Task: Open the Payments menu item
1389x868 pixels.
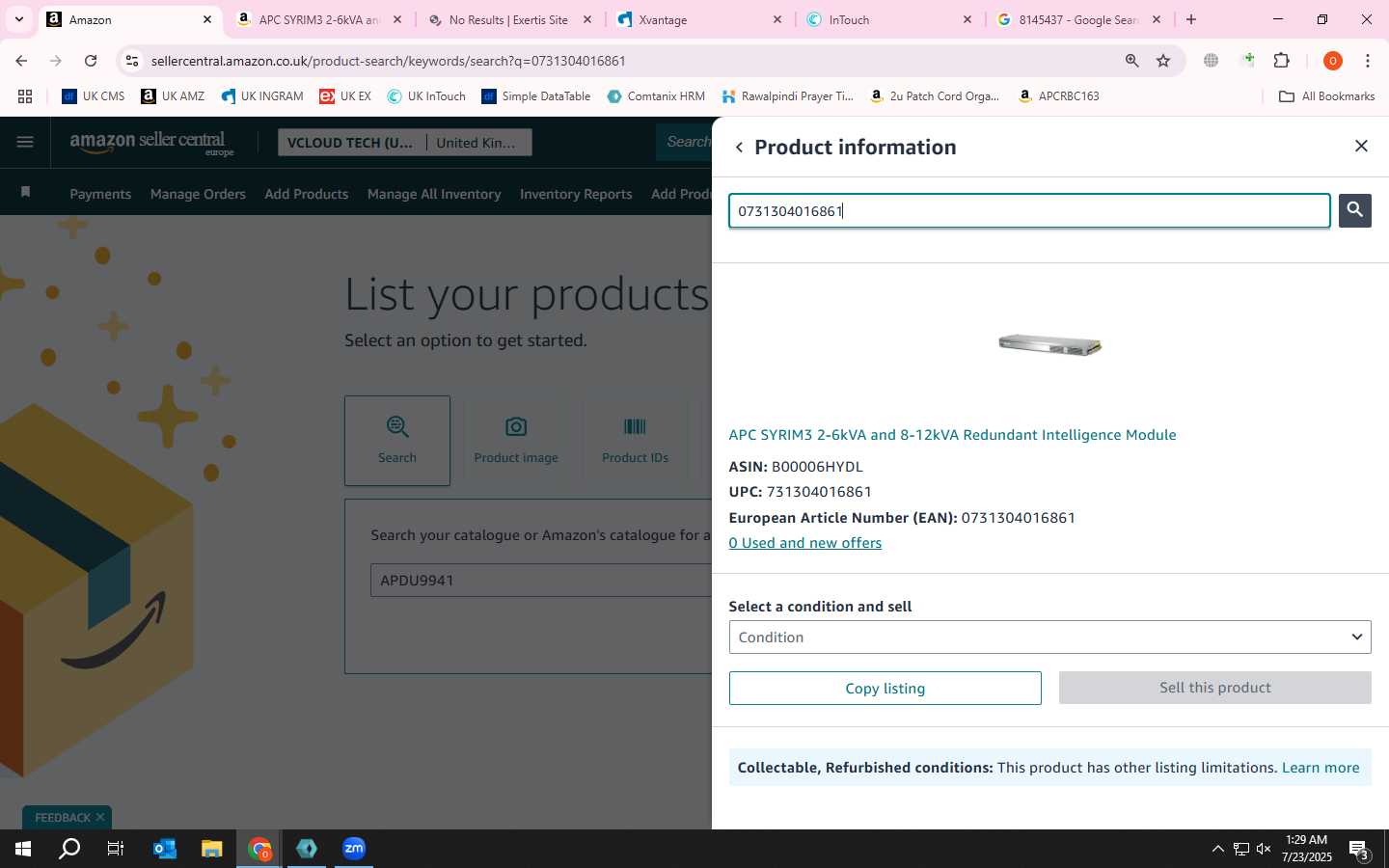Action: click(x=100, y=194)
